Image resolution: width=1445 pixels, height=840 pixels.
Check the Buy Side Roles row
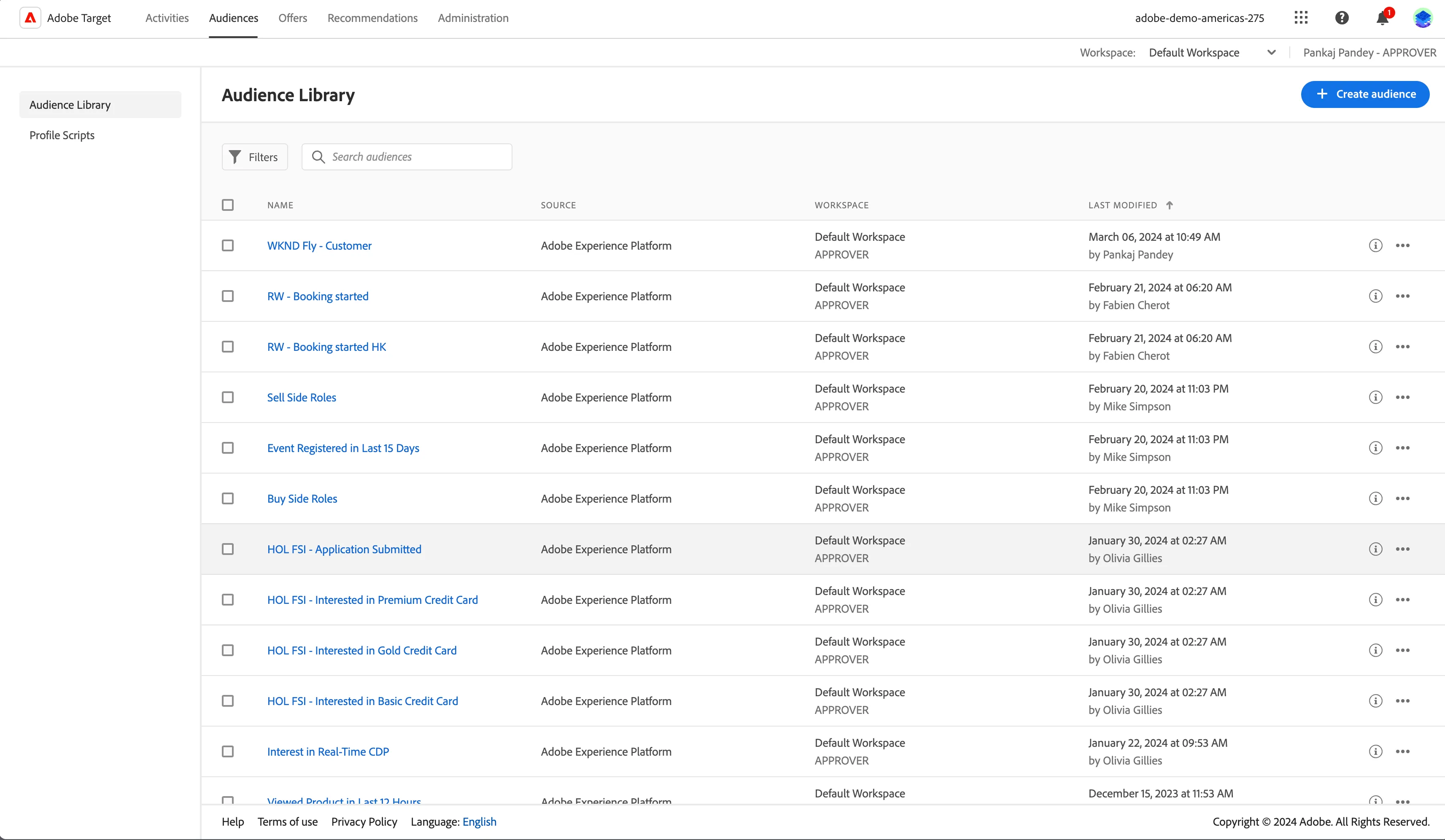point(228,498)
